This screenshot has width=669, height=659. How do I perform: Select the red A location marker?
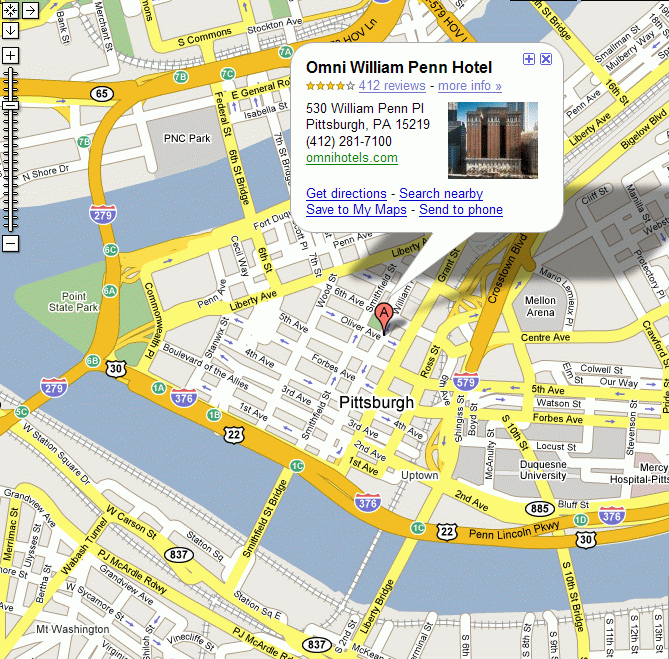point(384,318)
